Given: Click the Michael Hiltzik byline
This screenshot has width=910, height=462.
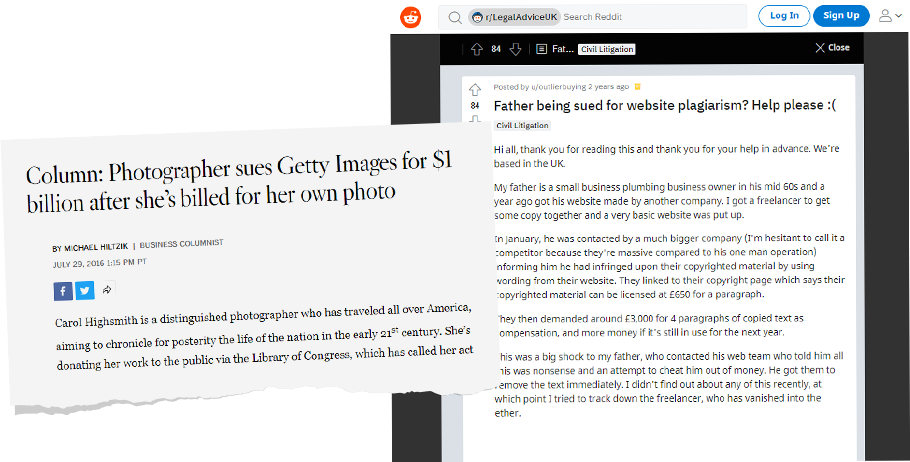Looking at the screenshot, I should (91, 248).
